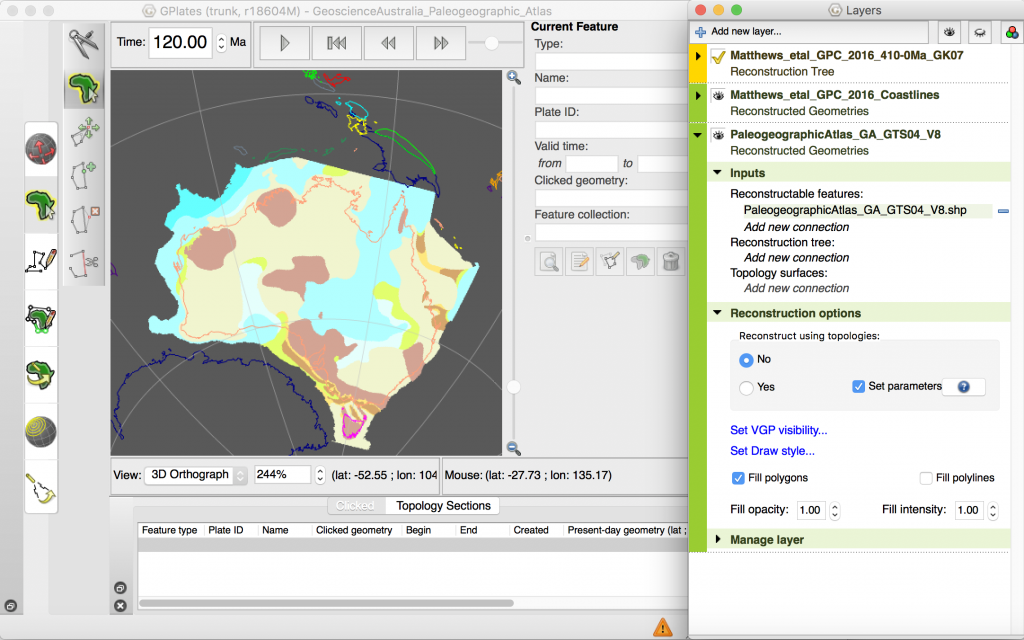Select the Drag Globe navigation tool

41,150
